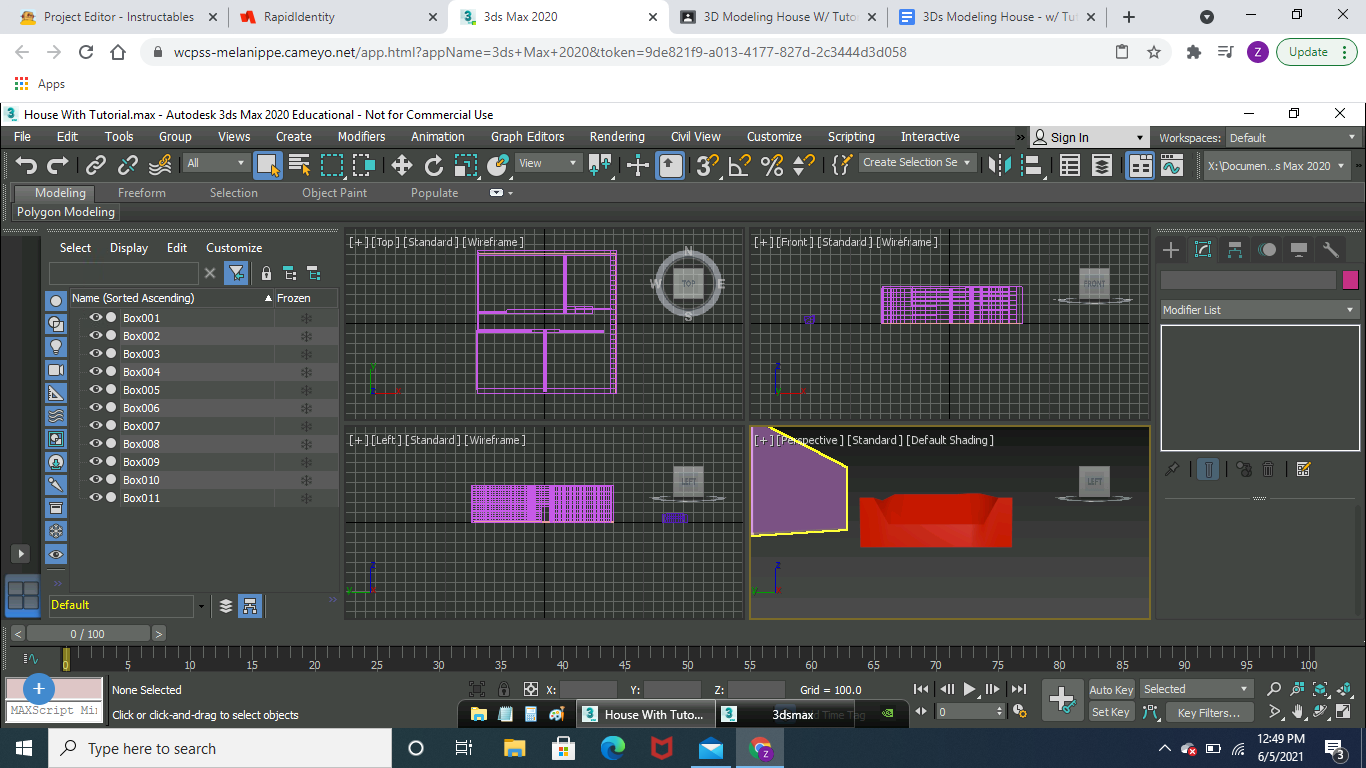Open the Scripting menu

pos(851,137)
